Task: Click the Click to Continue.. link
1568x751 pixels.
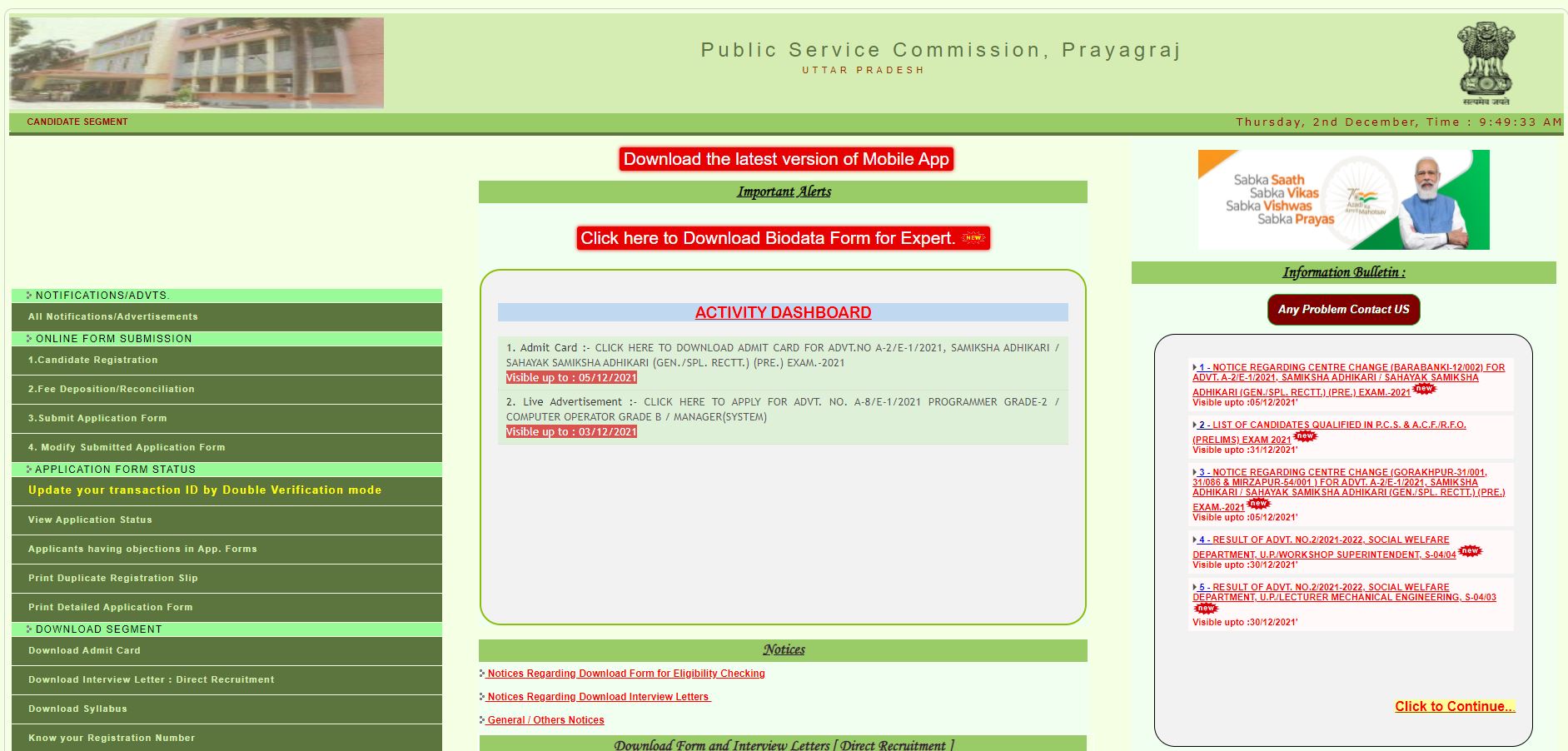Action: [x=1455, y=706]
